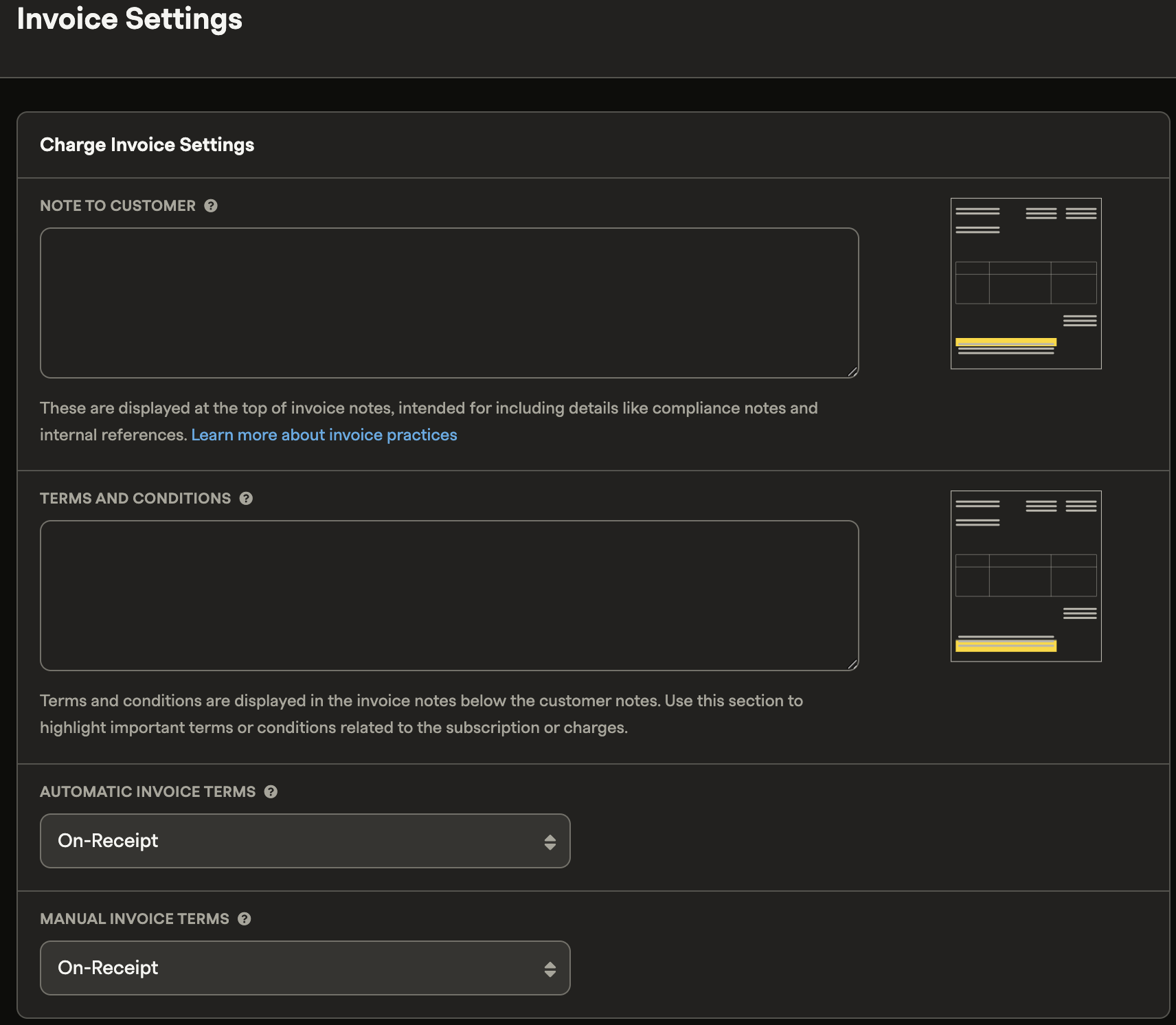Click the invoice preview thumbnail for terms and conditions

1026,576
